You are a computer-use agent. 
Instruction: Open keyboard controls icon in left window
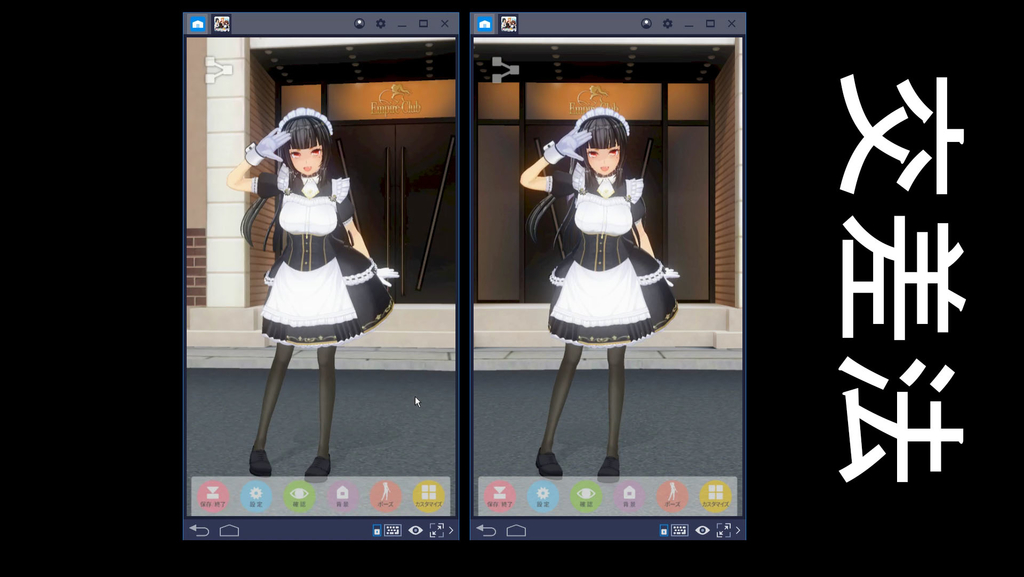(x=392, y=530)
